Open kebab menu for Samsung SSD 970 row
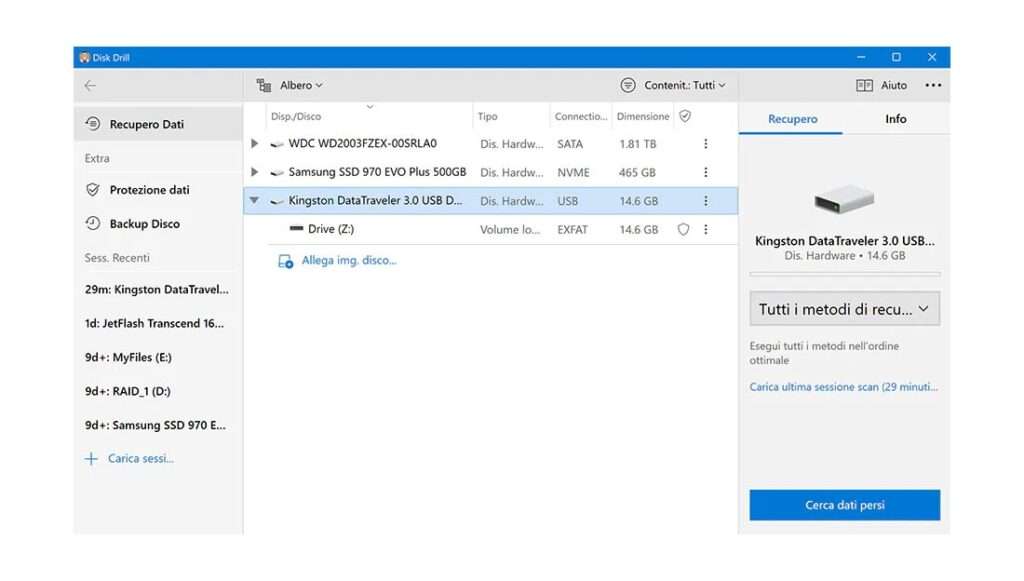This screenshot has width=1024, height=581. click(x=705, y=172)
